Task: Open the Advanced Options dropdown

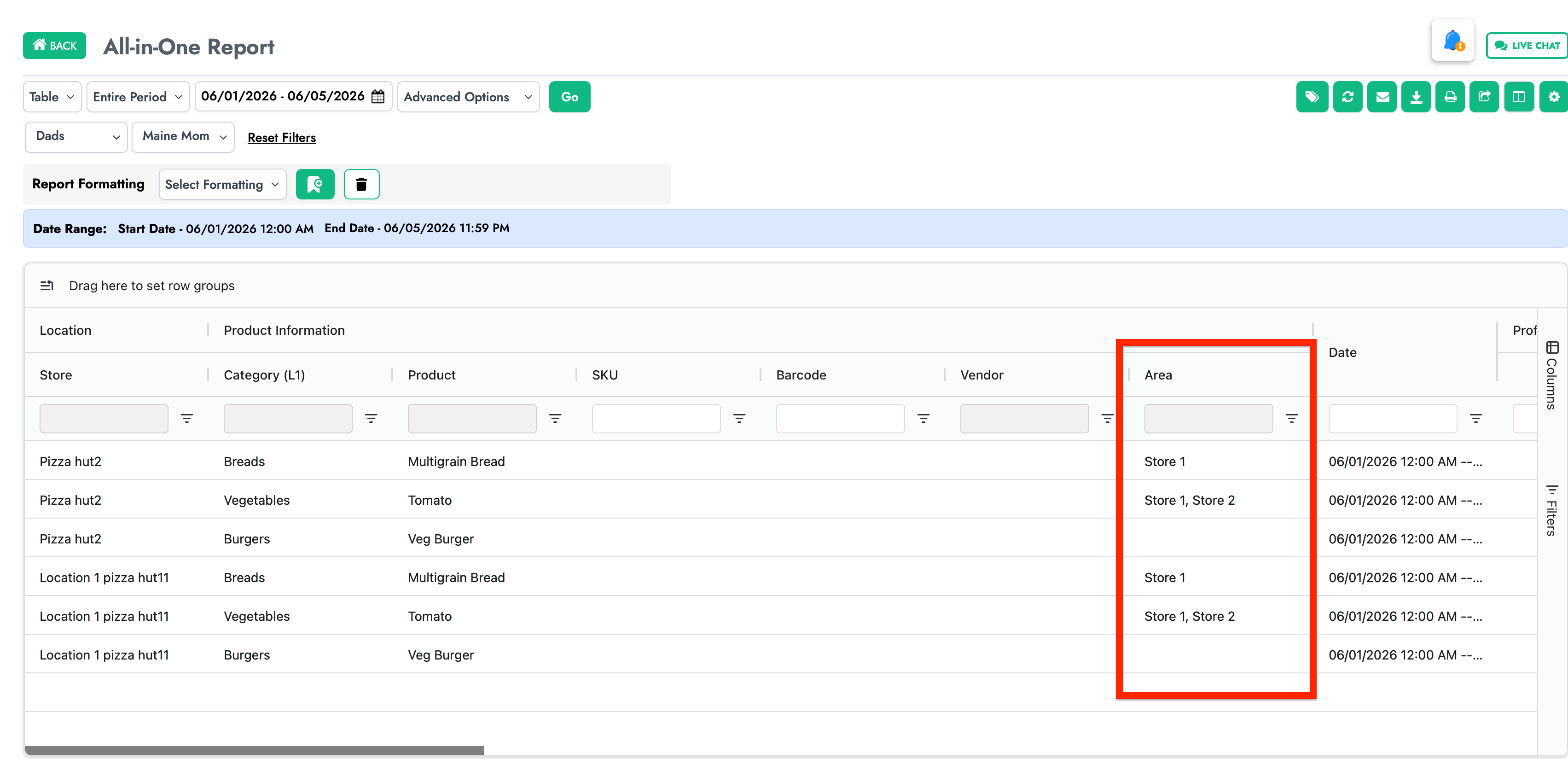Action: [x=468, y=97]
